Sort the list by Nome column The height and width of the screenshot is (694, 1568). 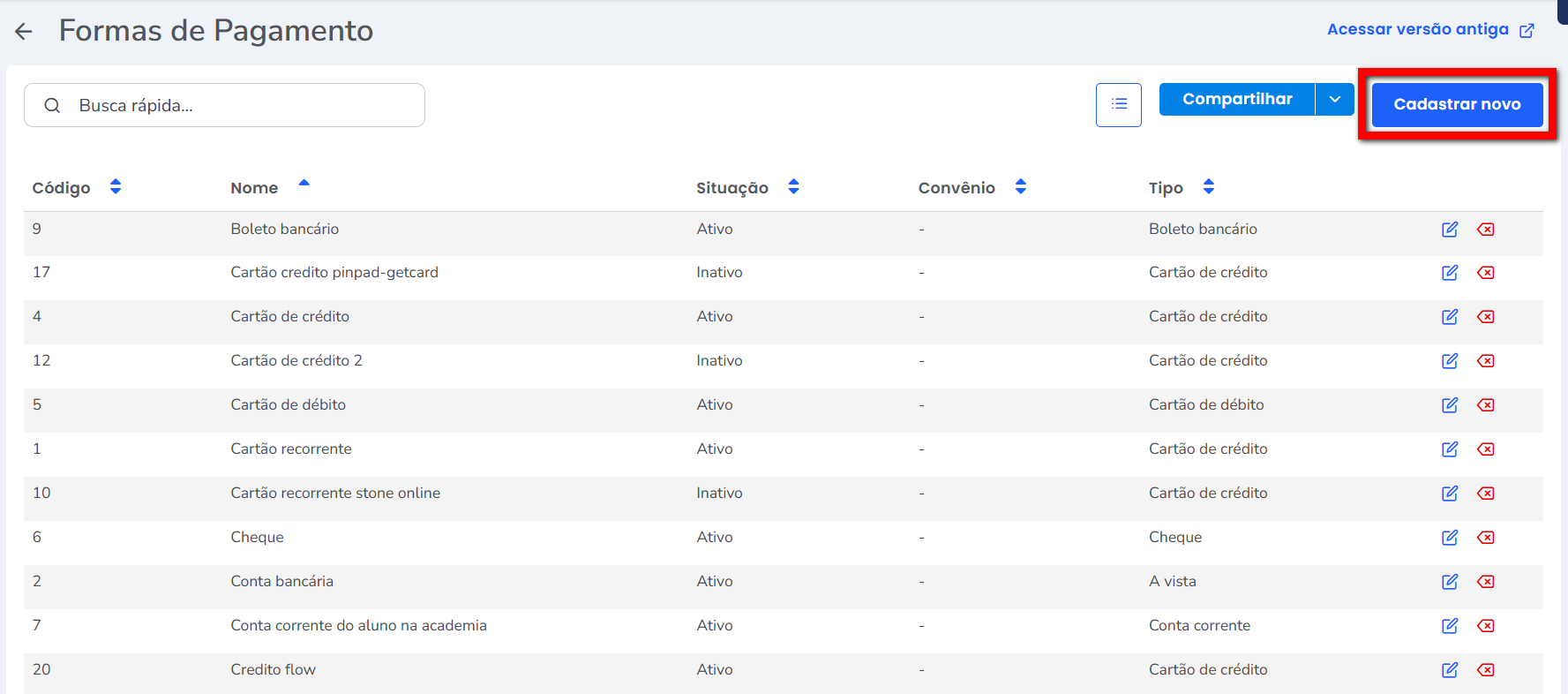click(x=304, y=185)
